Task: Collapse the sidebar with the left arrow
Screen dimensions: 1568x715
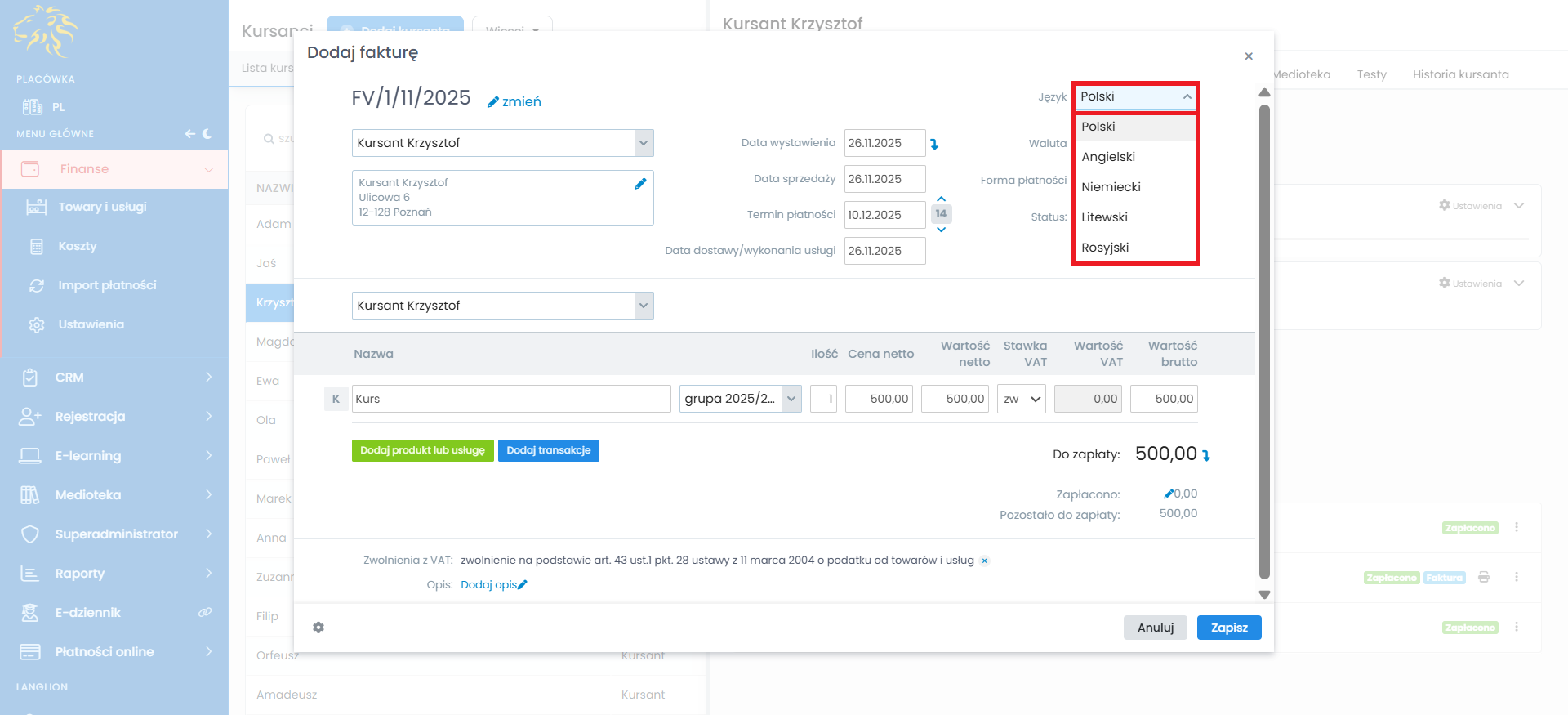Action: pyautogui.click(x=189, y=134)
